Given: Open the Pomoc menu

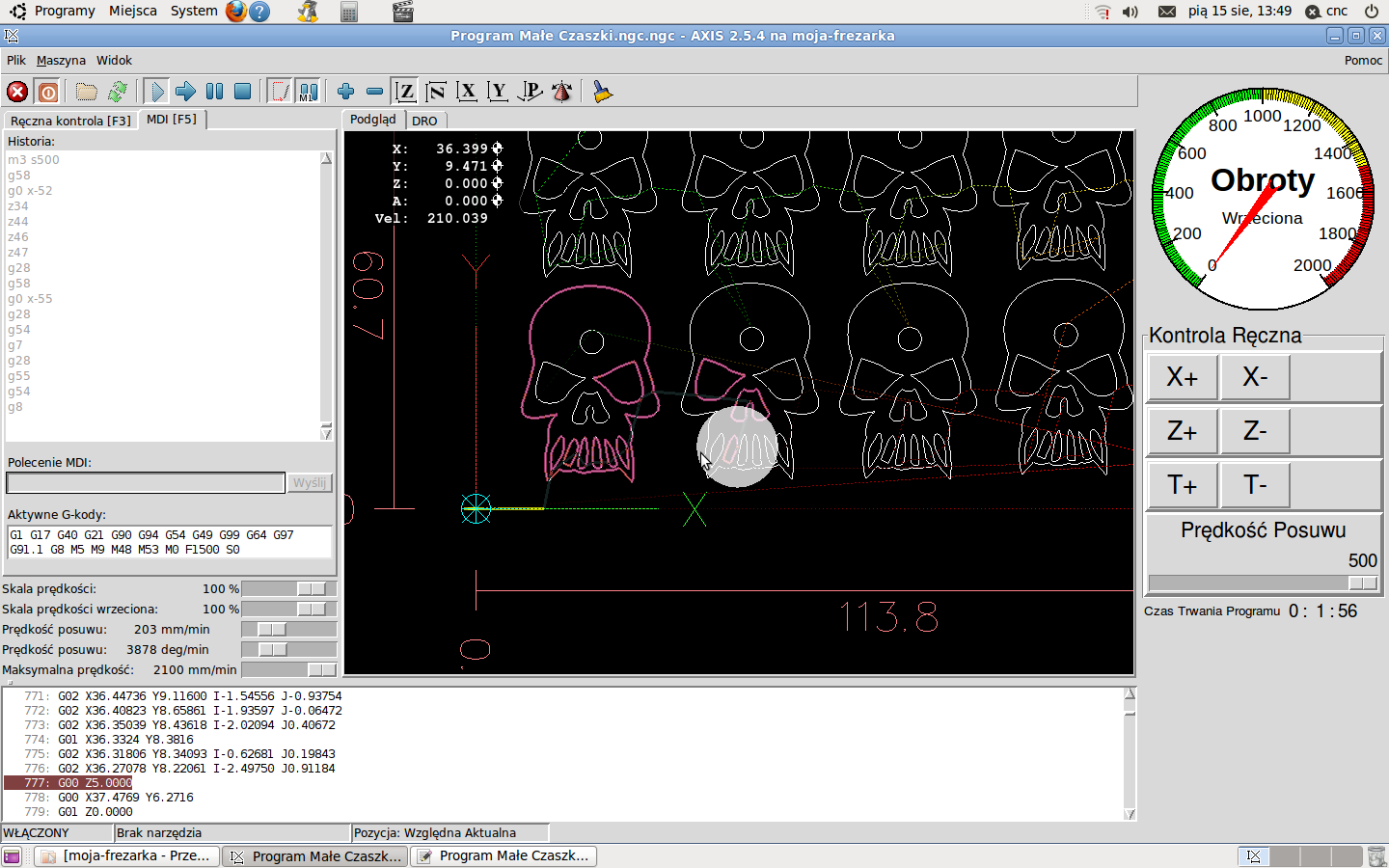Looking at the screenshot, I should pos(1363,60).
